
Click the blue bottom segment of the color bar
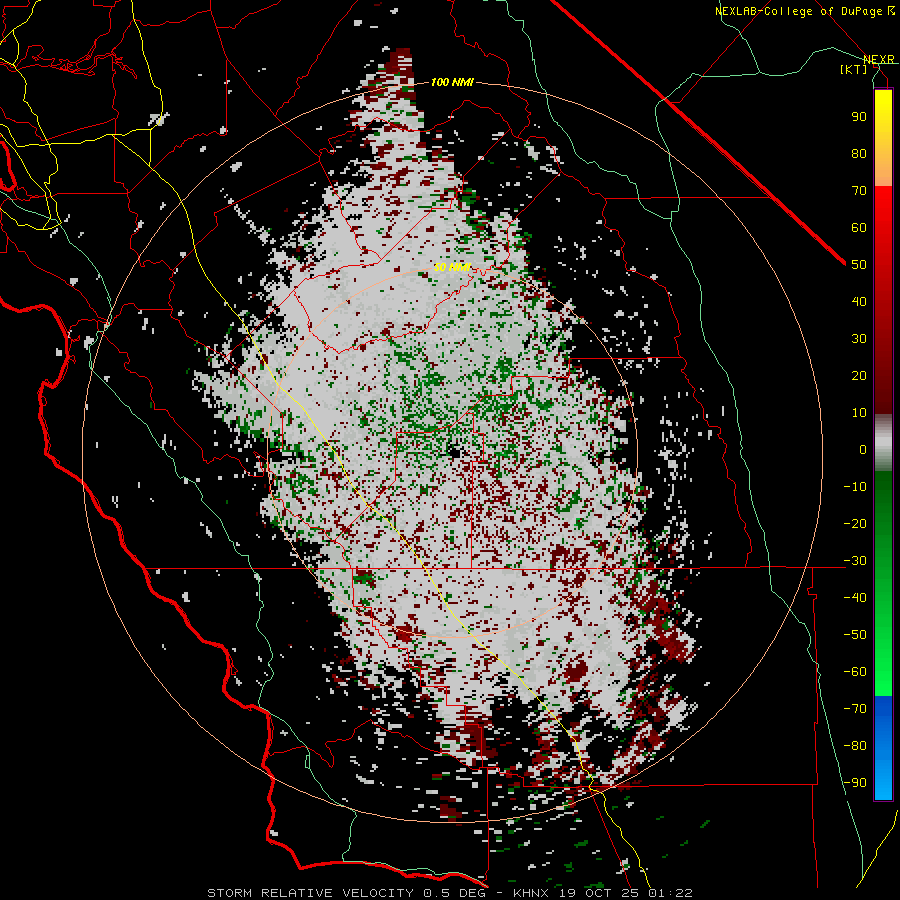883,747
